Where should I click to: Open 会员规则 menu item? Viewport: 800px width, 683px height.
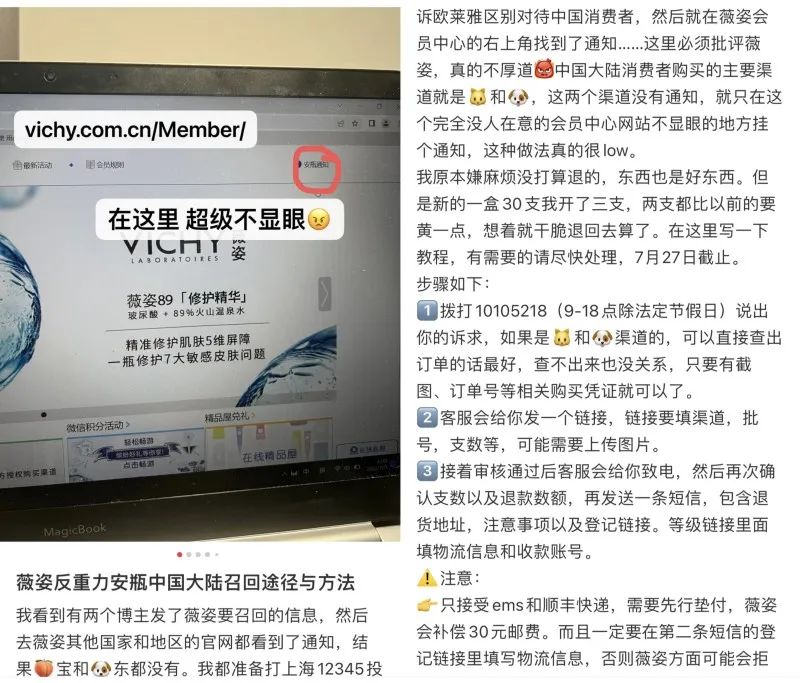click(105, 164)
